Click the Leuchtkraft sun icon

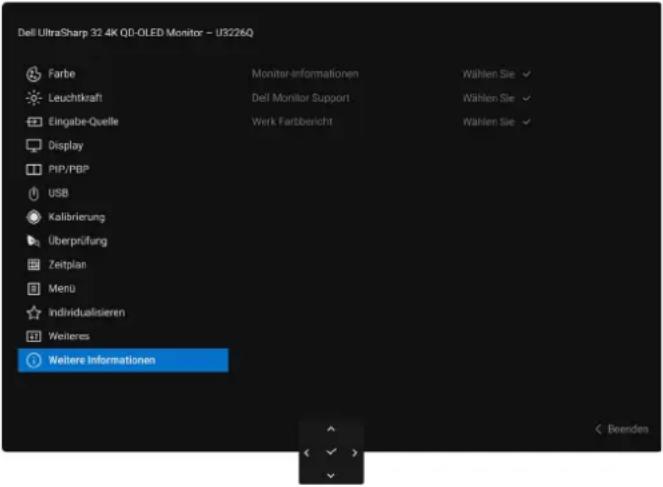pos(33,98)
